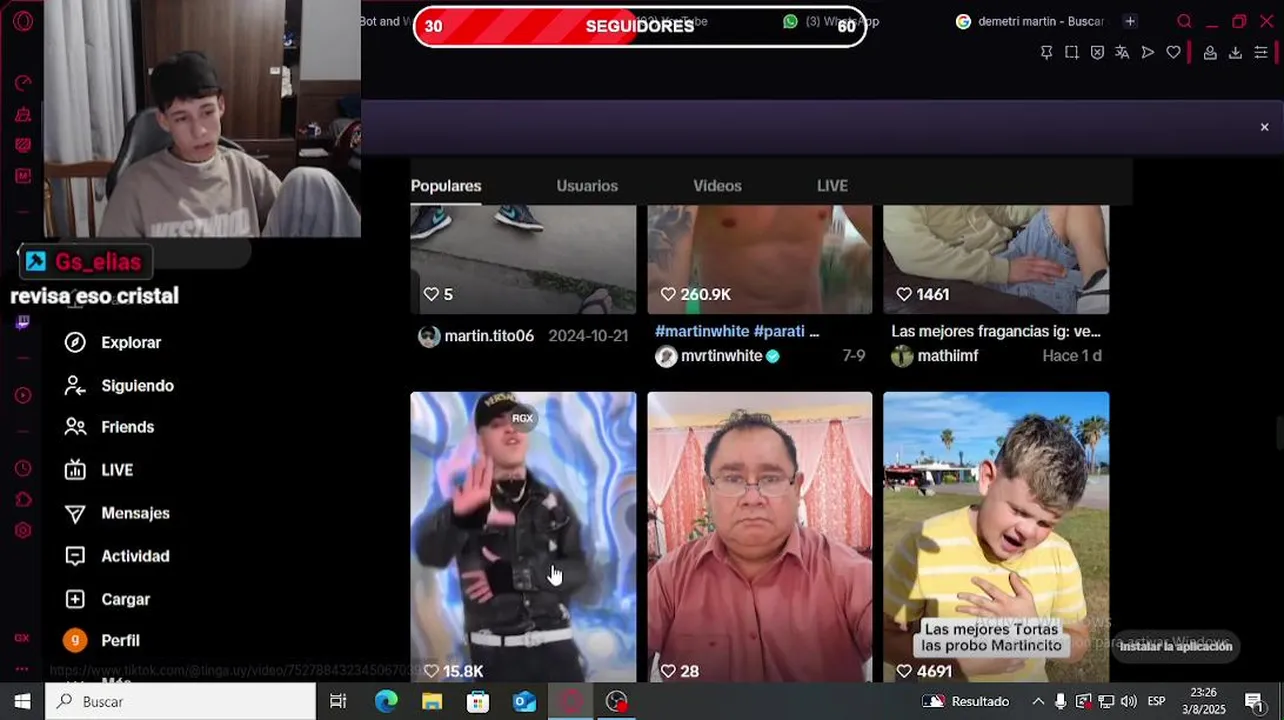Image resolution: width=1284 pixels, height=720 pixels.
Task: Open the demetri martin Google tab
Action: (1030, 21)
